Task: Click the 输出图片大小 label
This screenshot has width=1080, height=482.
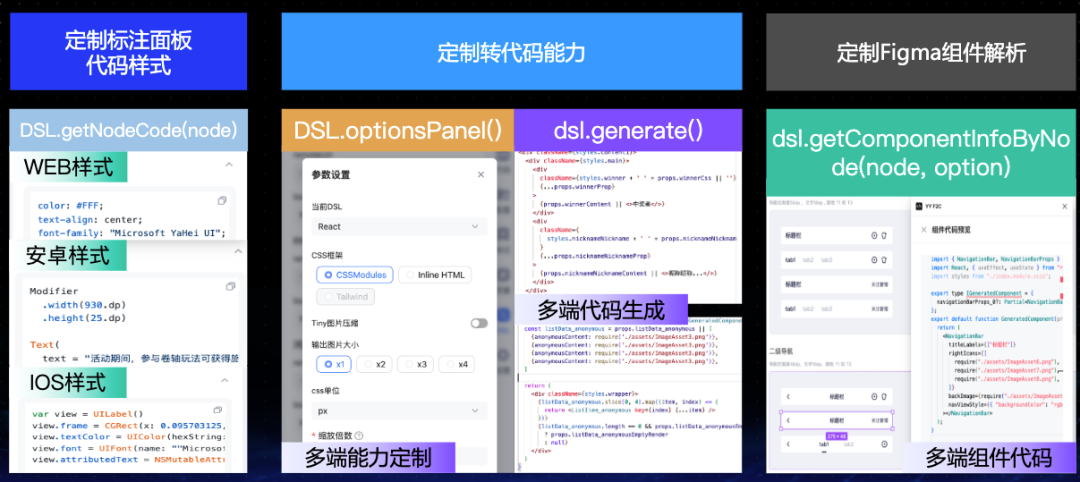Action: (335, 345)
